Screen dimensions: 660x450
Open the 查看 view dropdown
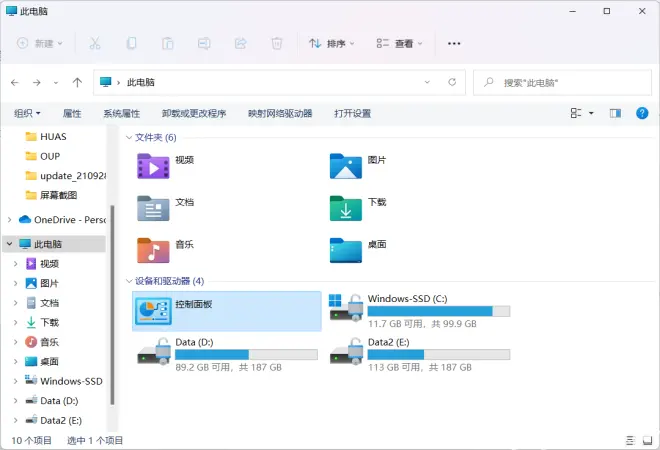pyautogui.click(x=399, y=43)
